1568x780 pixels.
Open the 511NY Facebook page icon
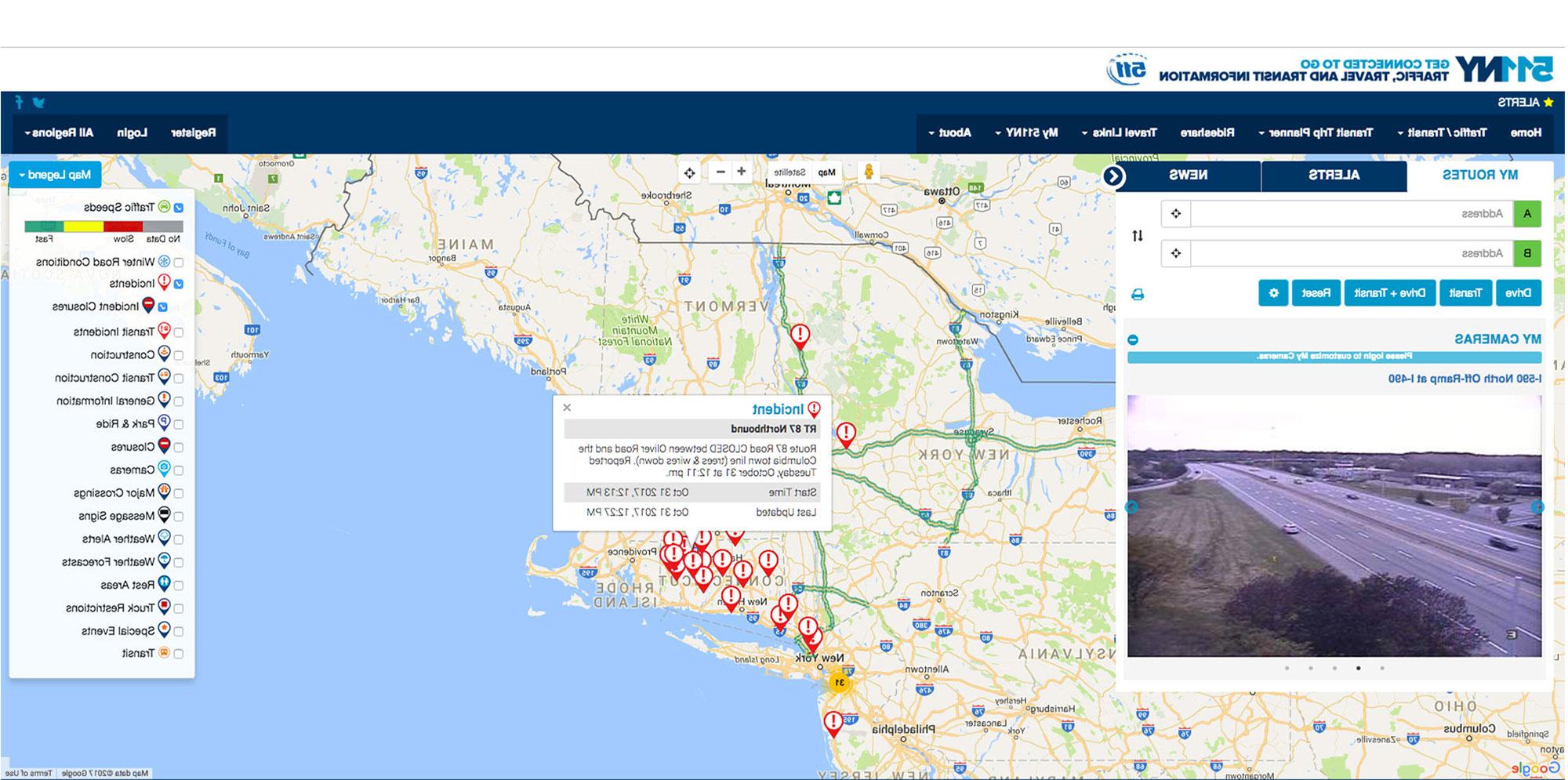pyautogui.click(x=20, y=102)
